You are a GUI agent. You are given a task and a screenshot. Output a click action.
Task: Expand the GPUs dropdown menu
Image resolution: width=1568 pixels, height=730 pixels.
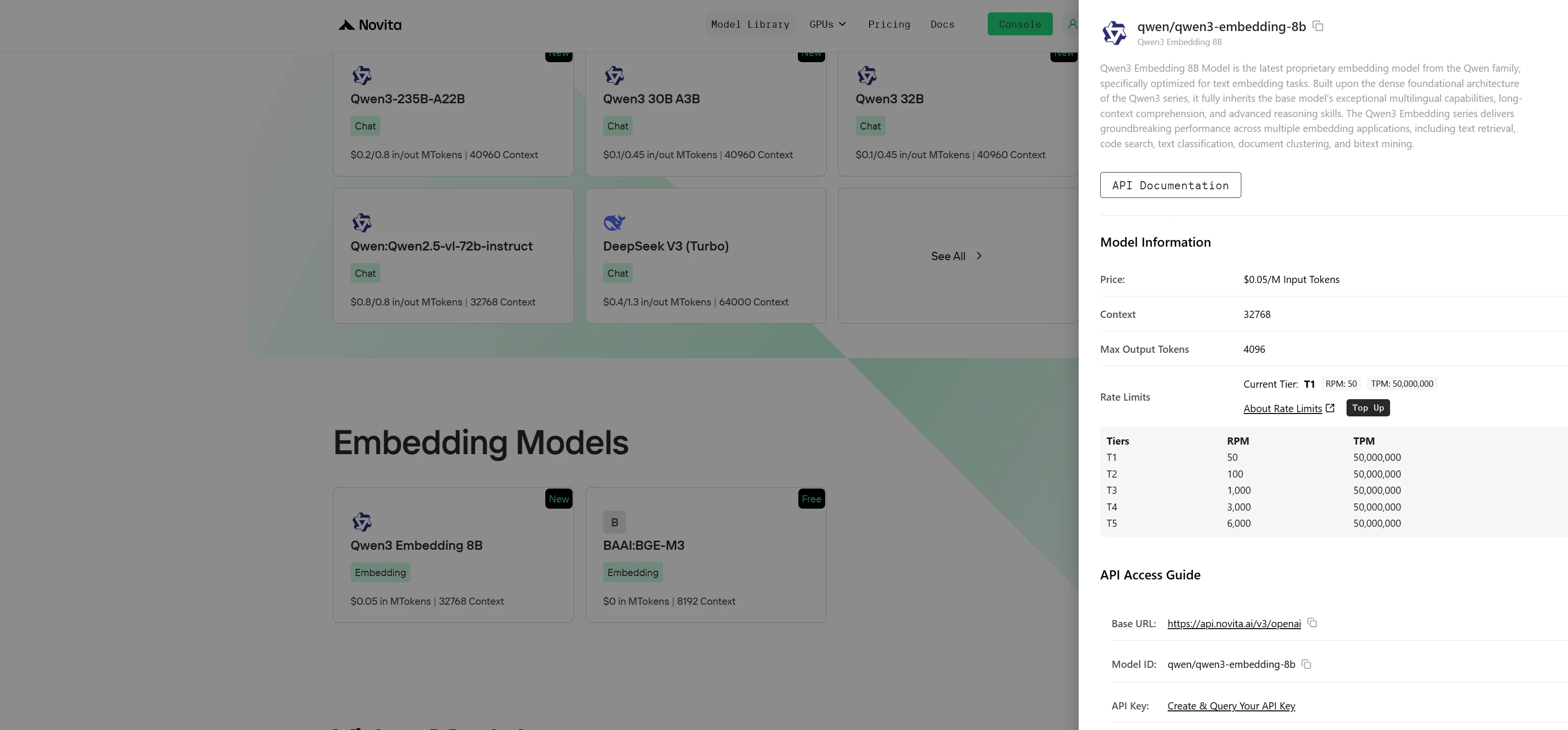point(827,24)
